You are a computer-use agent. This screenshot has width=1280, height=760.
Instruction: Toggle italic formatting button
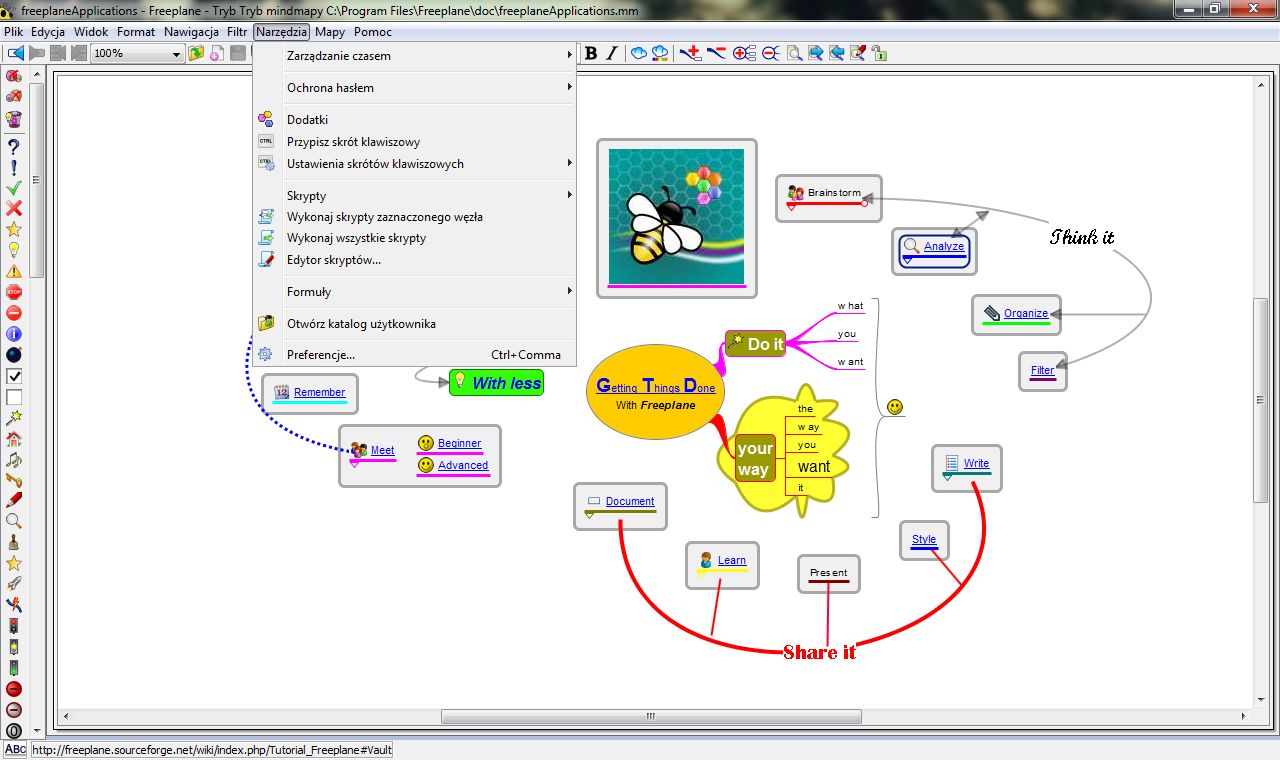tap(613, 53)
